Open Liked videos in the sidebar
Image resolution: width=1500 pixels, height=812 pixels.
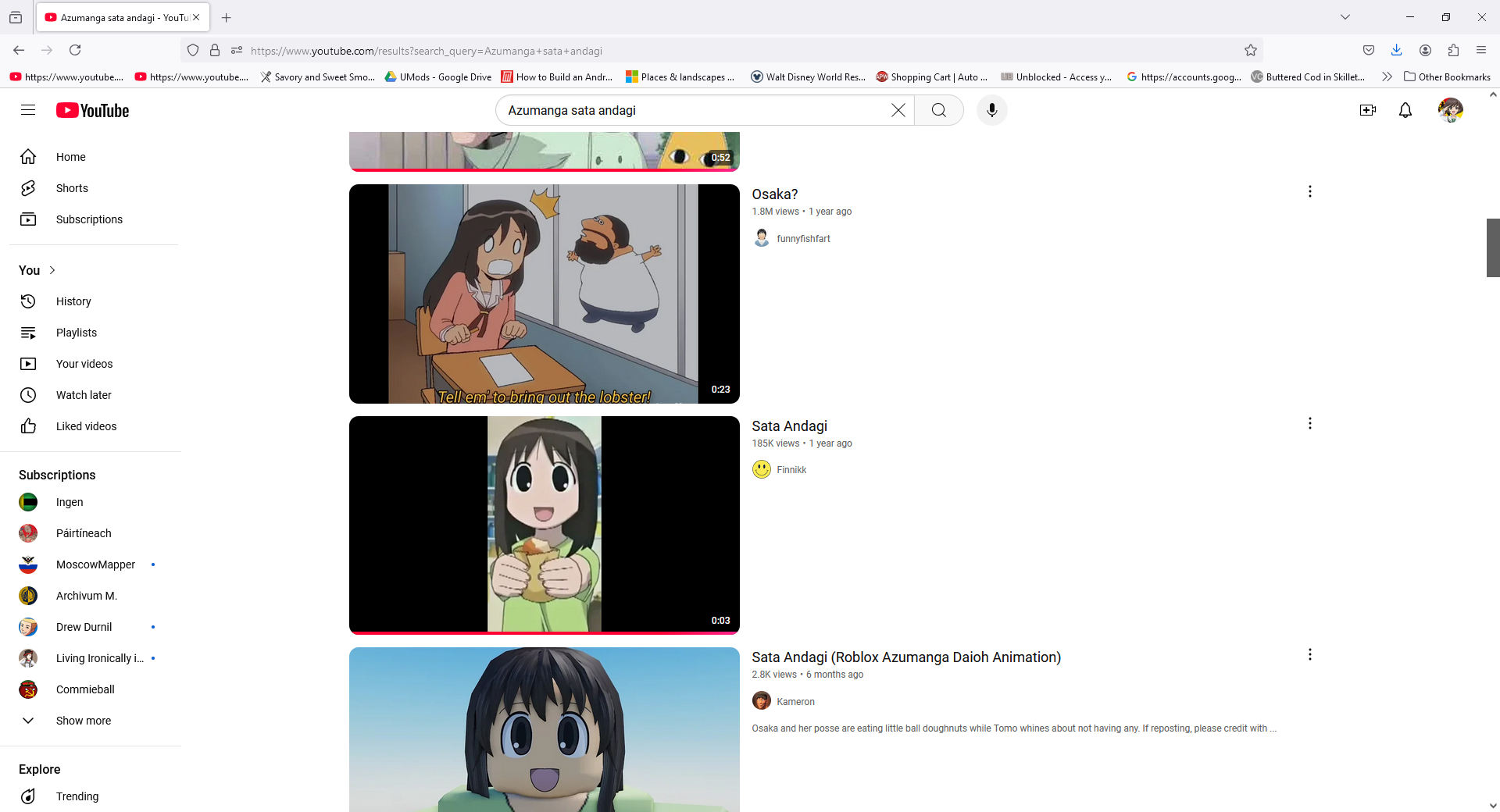tap(91, 426)
